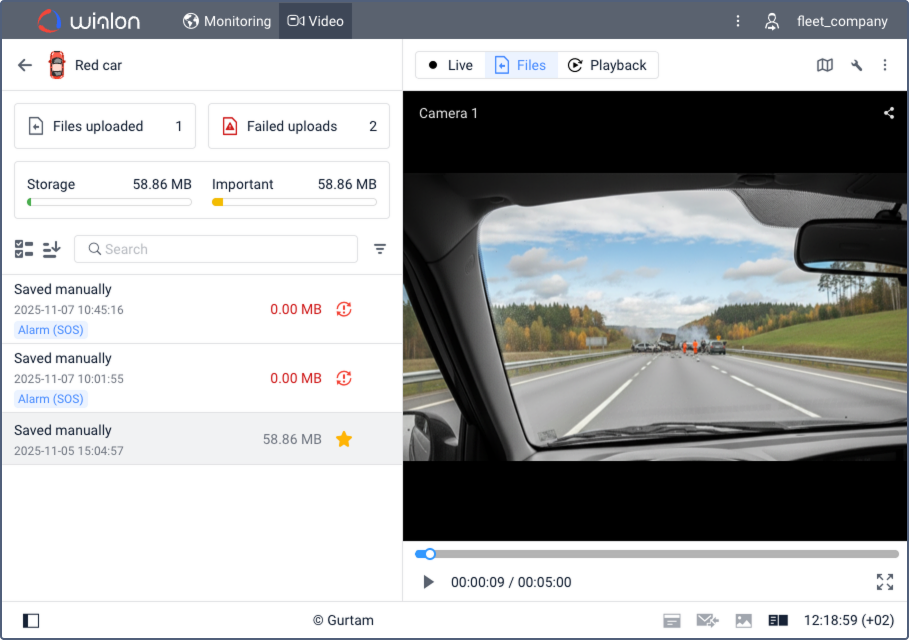Open the image viewer icon

coord(743,620)
